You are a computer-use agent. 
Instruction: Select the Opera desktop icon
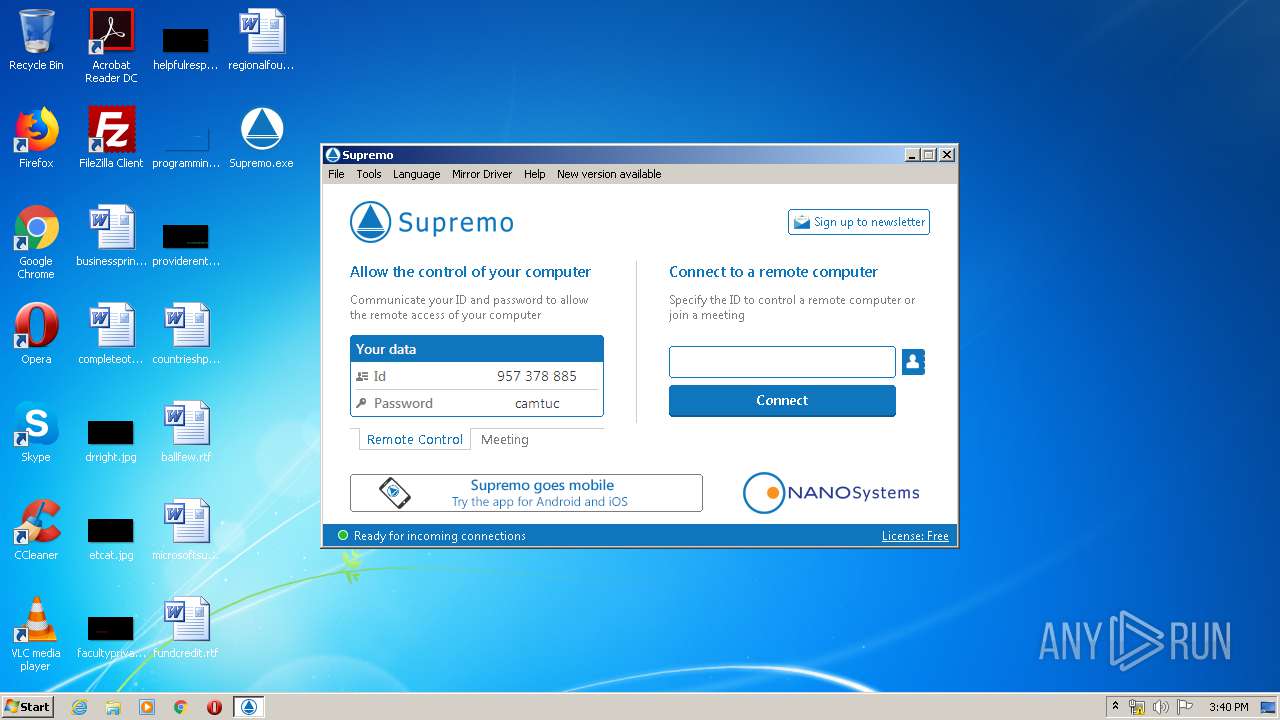tap(36, 334)
